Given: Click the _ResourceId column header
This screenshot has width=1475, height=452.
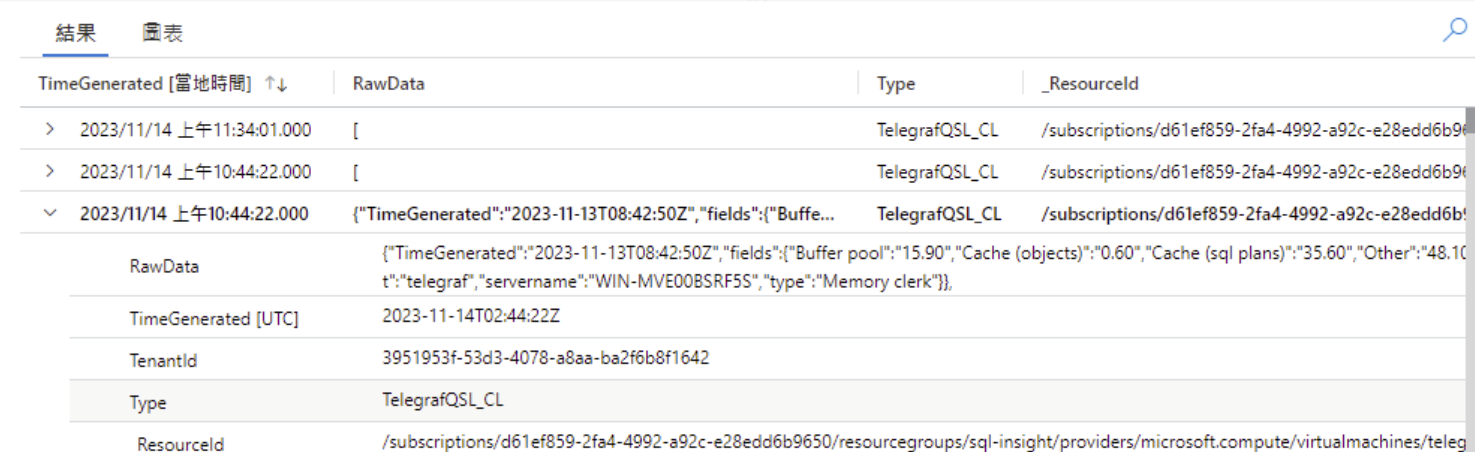Looking at the screenshot, I should [1090, 84].
